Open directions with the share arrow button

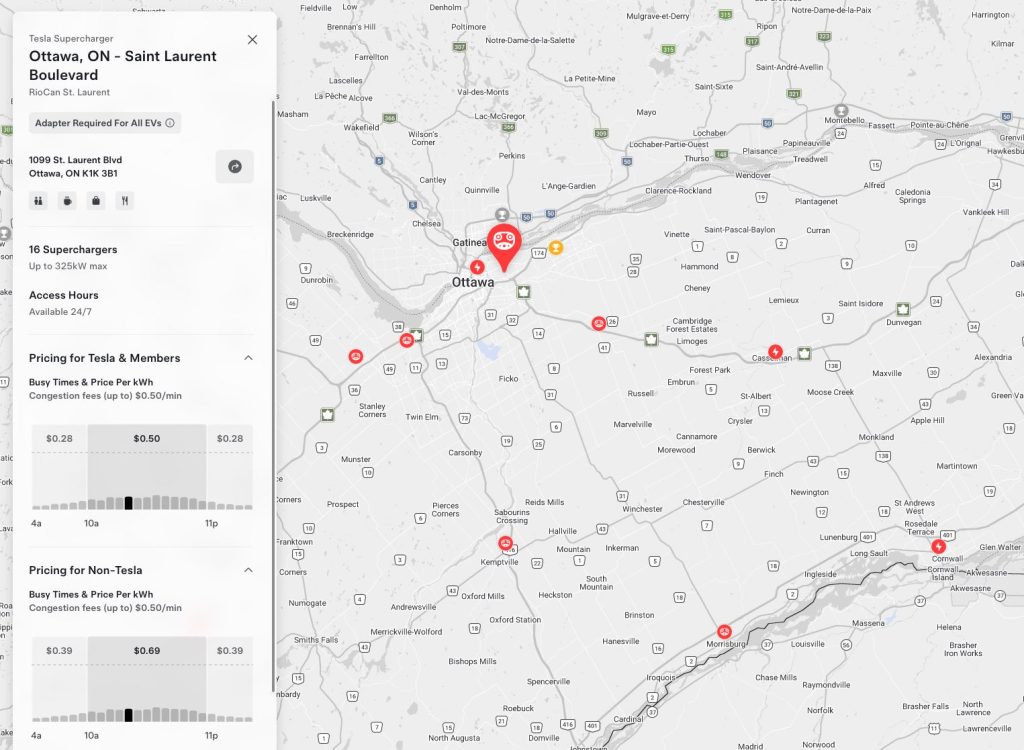(x=234, y=167)
